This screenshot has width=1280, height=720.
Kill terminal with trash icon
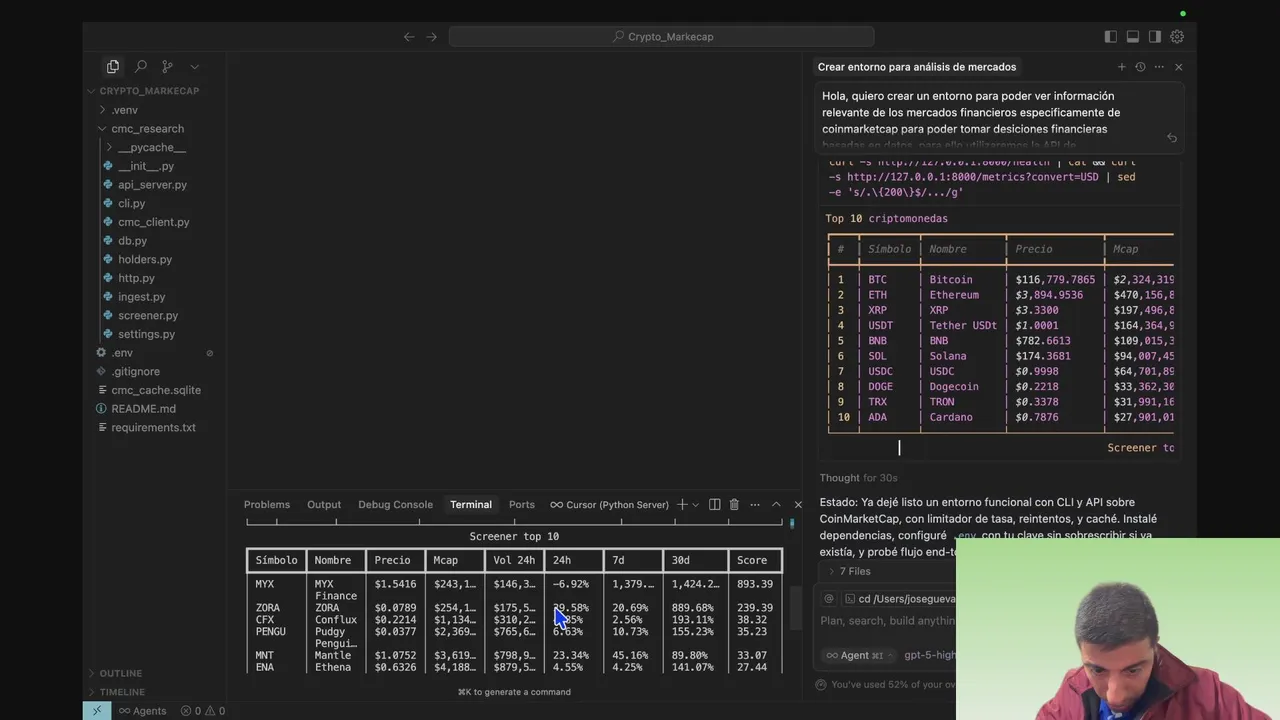734,505
